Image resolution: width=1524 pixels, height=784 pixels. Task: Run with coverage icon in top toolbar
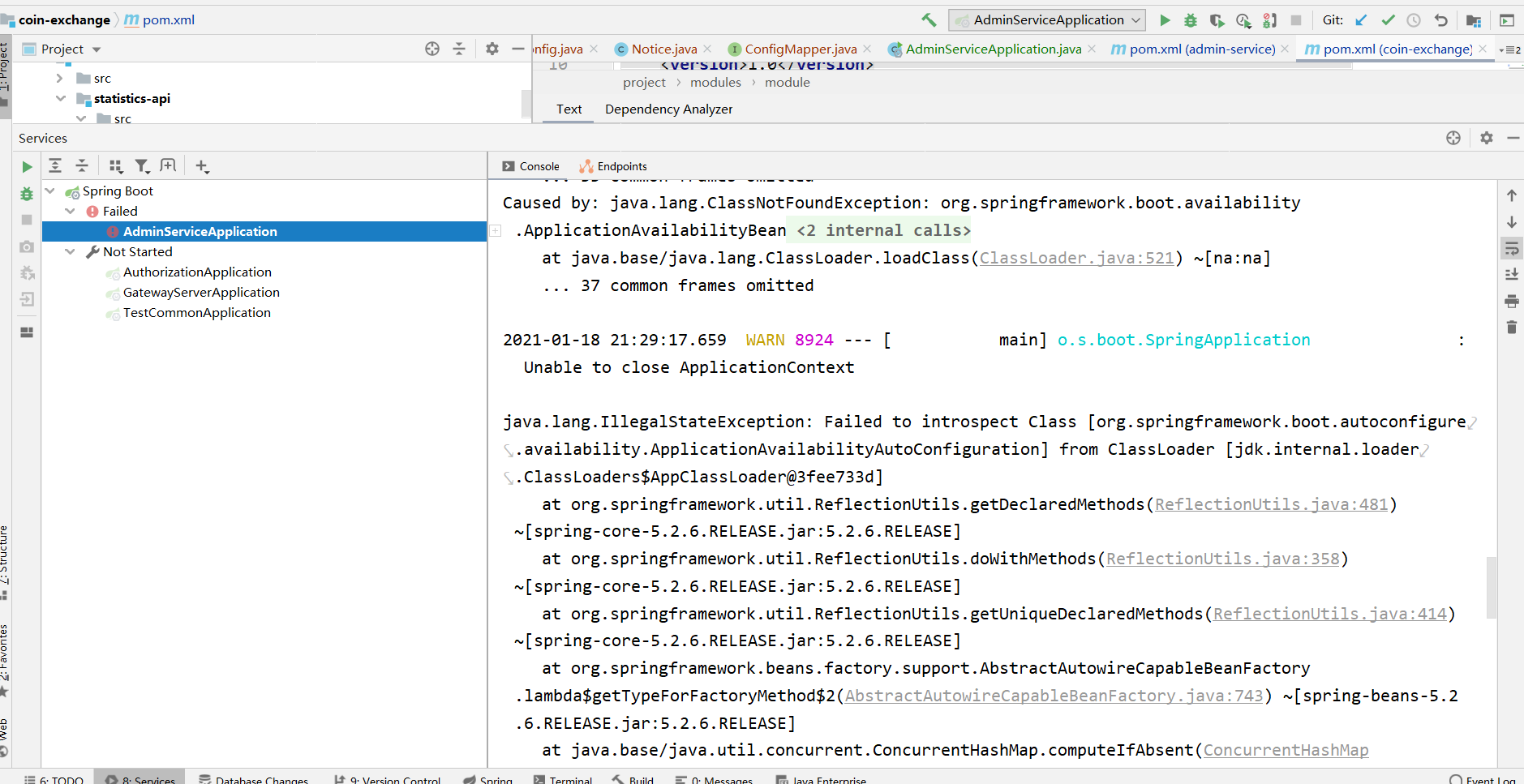pos(1217,19)
